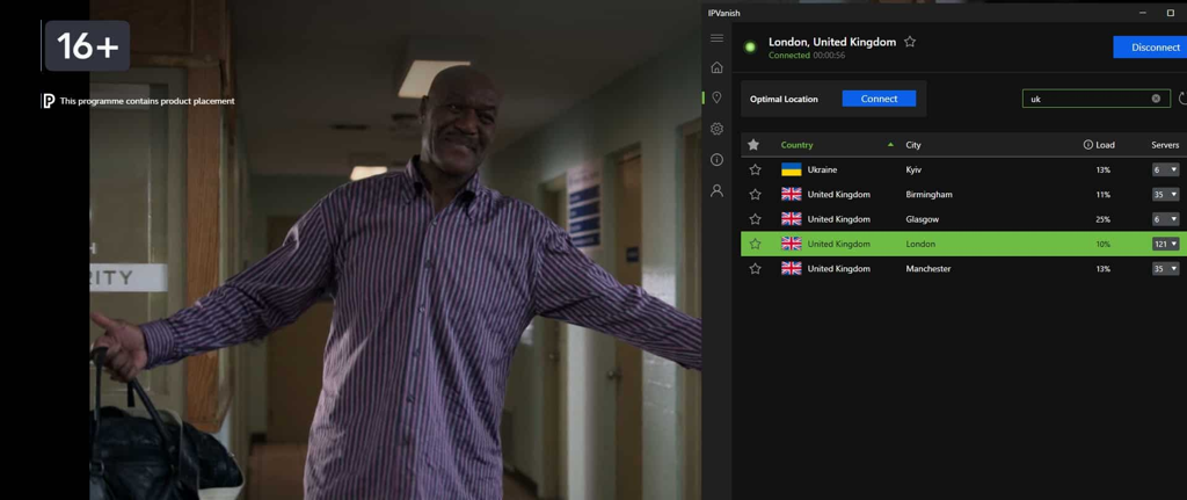Image resolution: width=1187 pixels, height=500 pixels.
Task: Sort the list by City column
Action: (913, 145)
